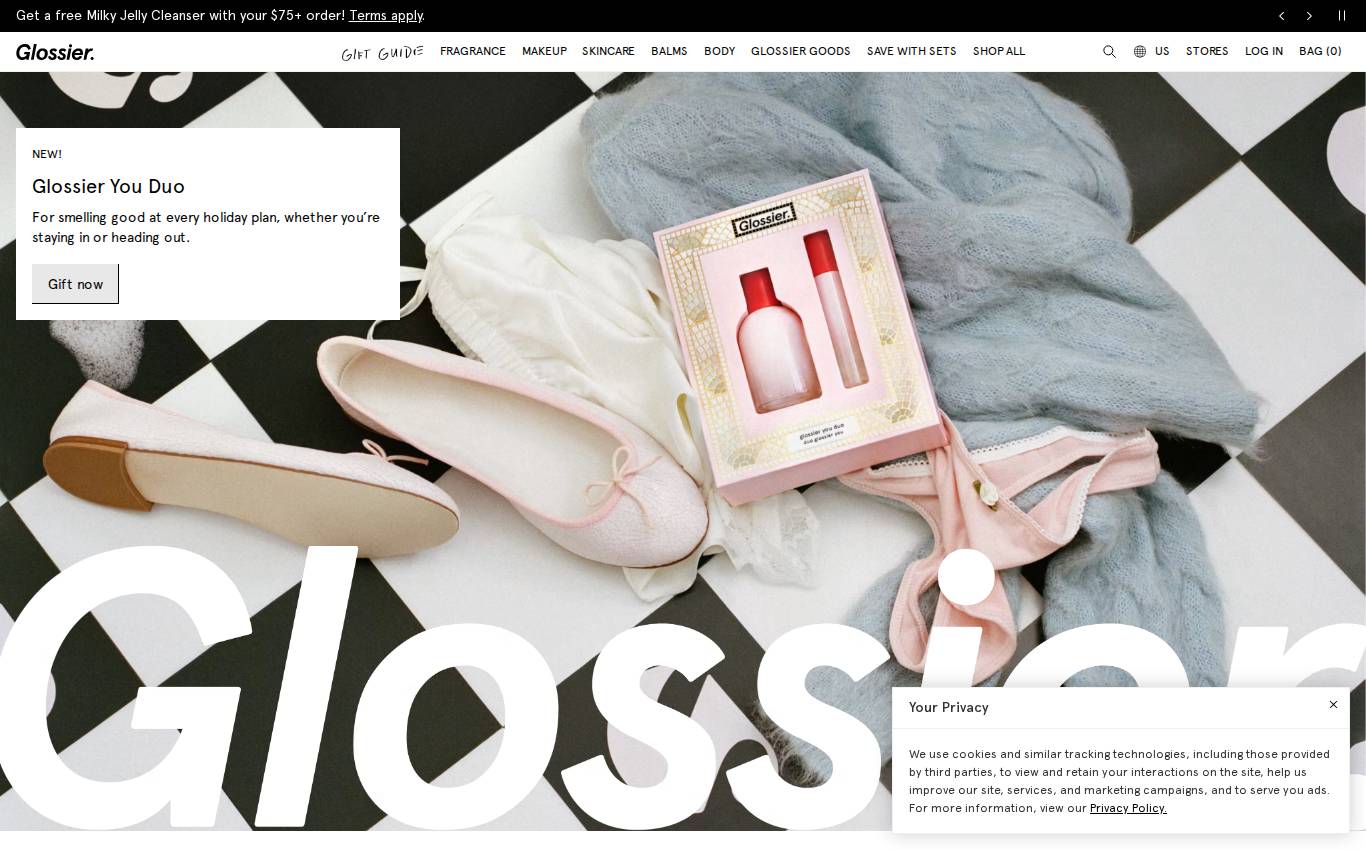Open the Balms menu
This screenshot has width=1366, height=850.
(669, 52)
